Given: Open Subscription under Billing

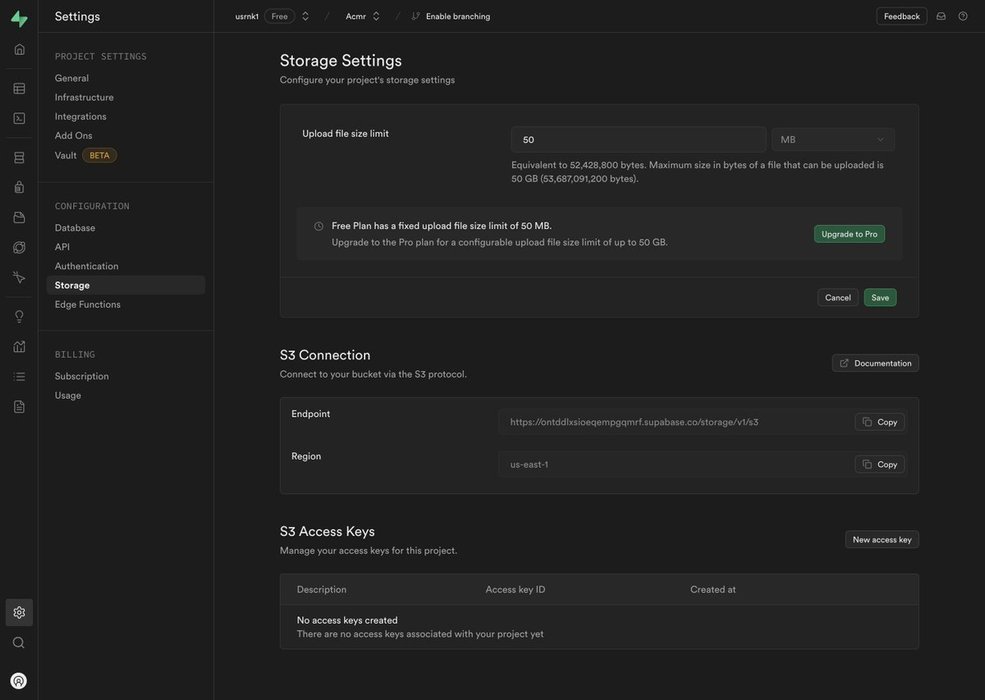Looking at the screenshot, I should [82, 376].
